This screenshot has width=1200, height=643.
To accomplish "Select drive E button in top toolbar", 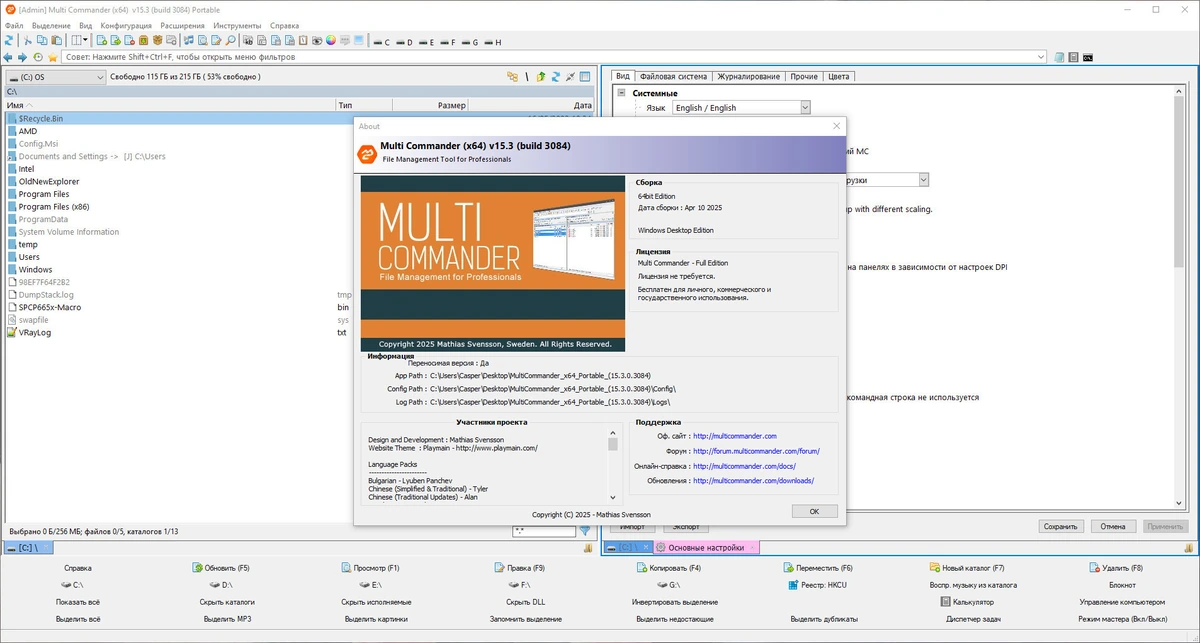I will pos(425,42).
